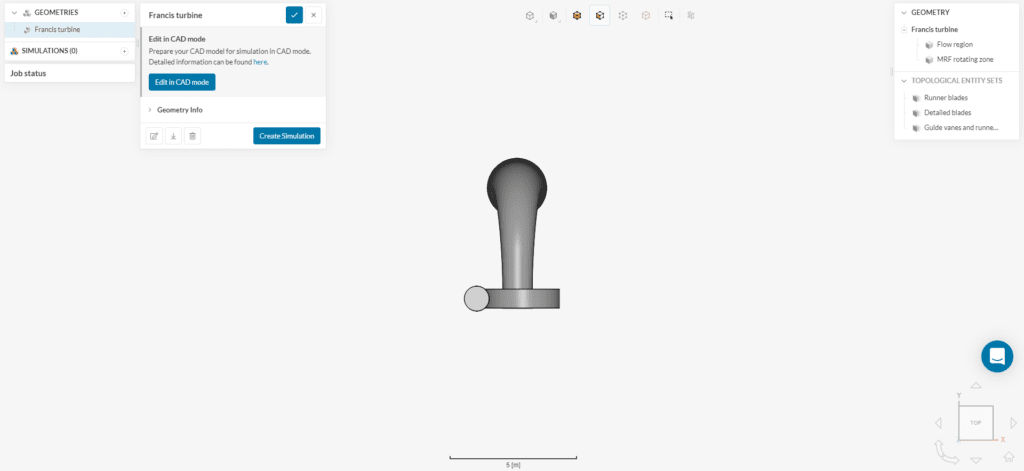
Task: Add a new simulation with plus icon
Action: coord(124,51)
